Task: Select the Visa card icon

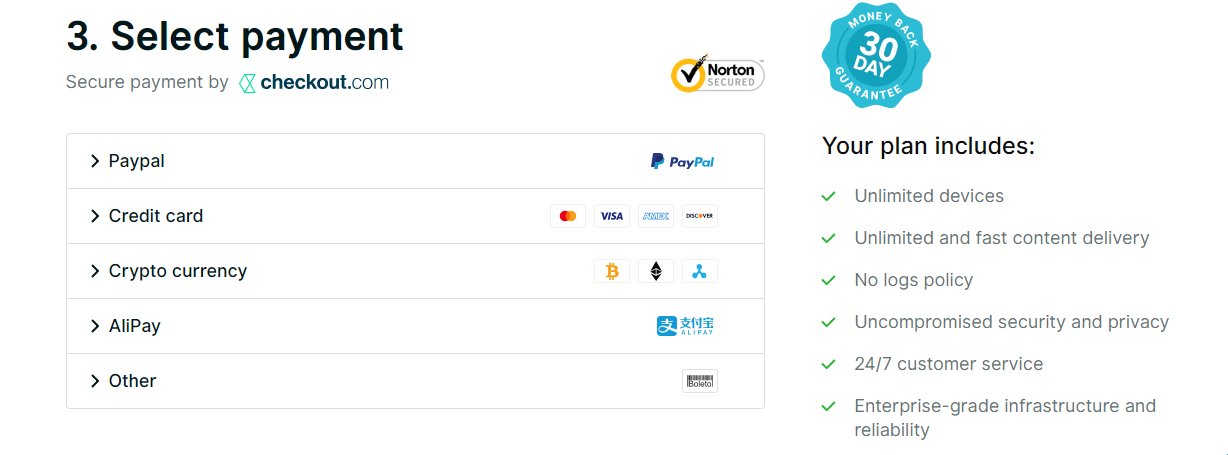Action: (612, 216)
